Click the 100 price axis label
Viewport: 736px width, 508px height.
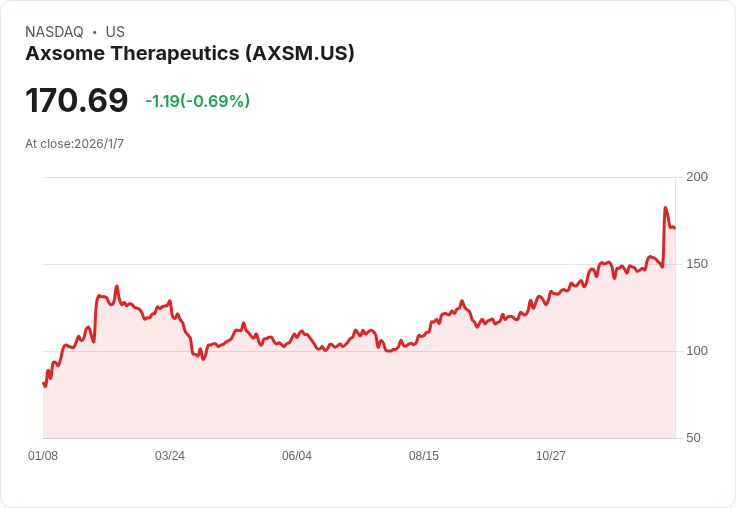pyautogui.click(x=697, y=351)
